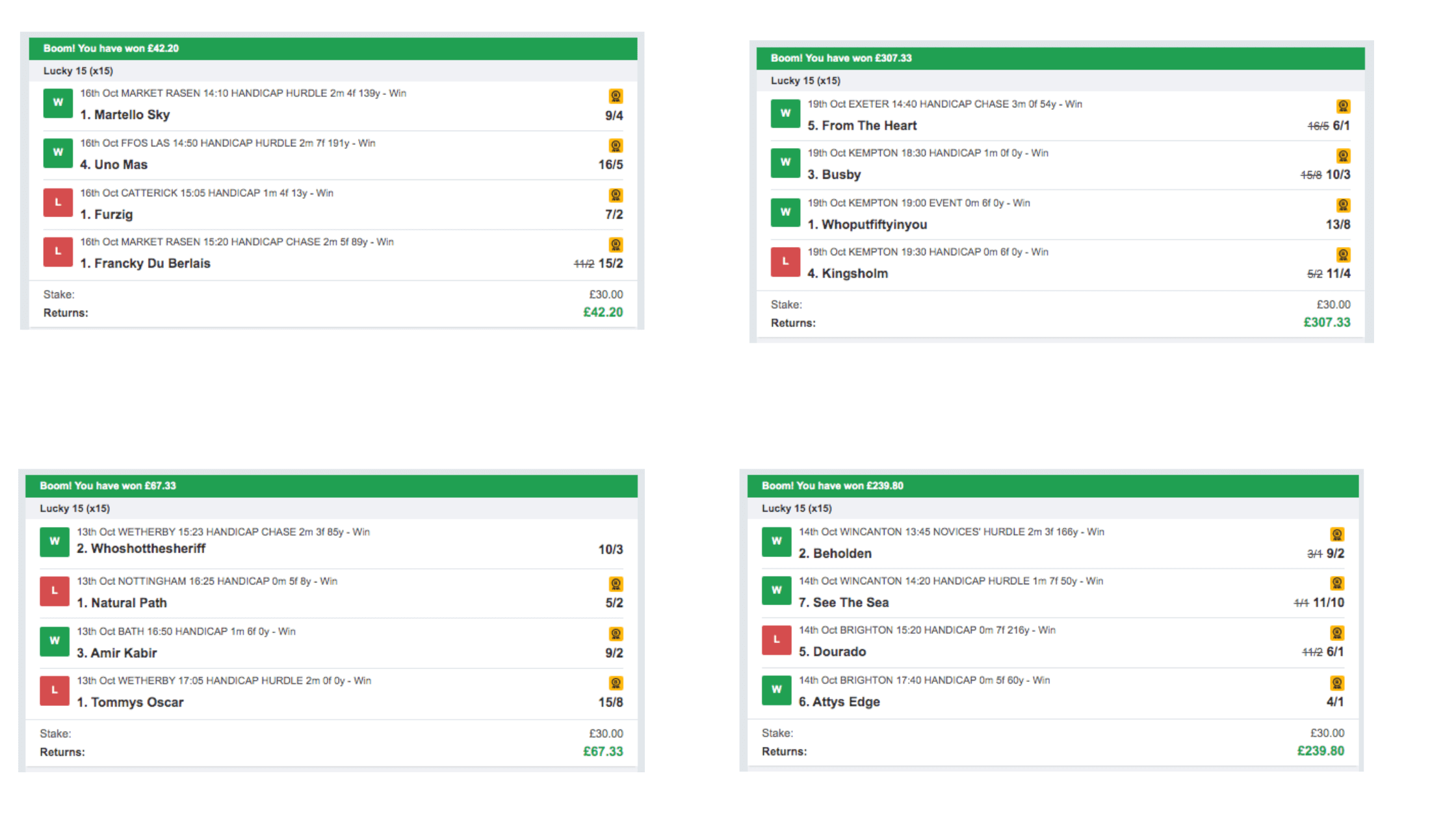Click the green W badge for See The Sea
The width and height of the screenshot is (1456, 819).
click(776, 590)
